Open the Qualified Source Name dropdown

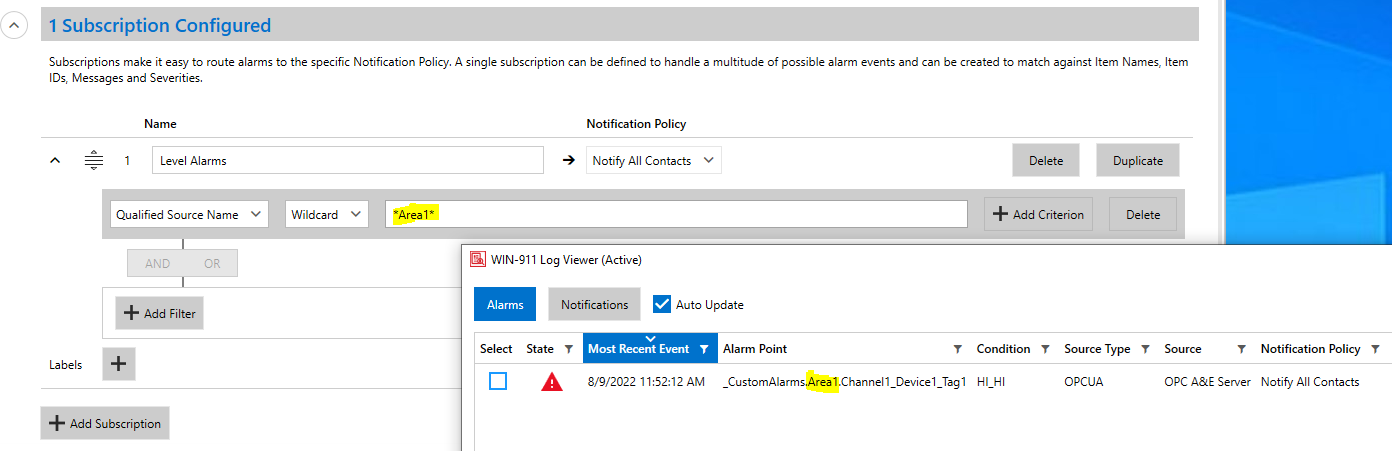pos(188,214)
